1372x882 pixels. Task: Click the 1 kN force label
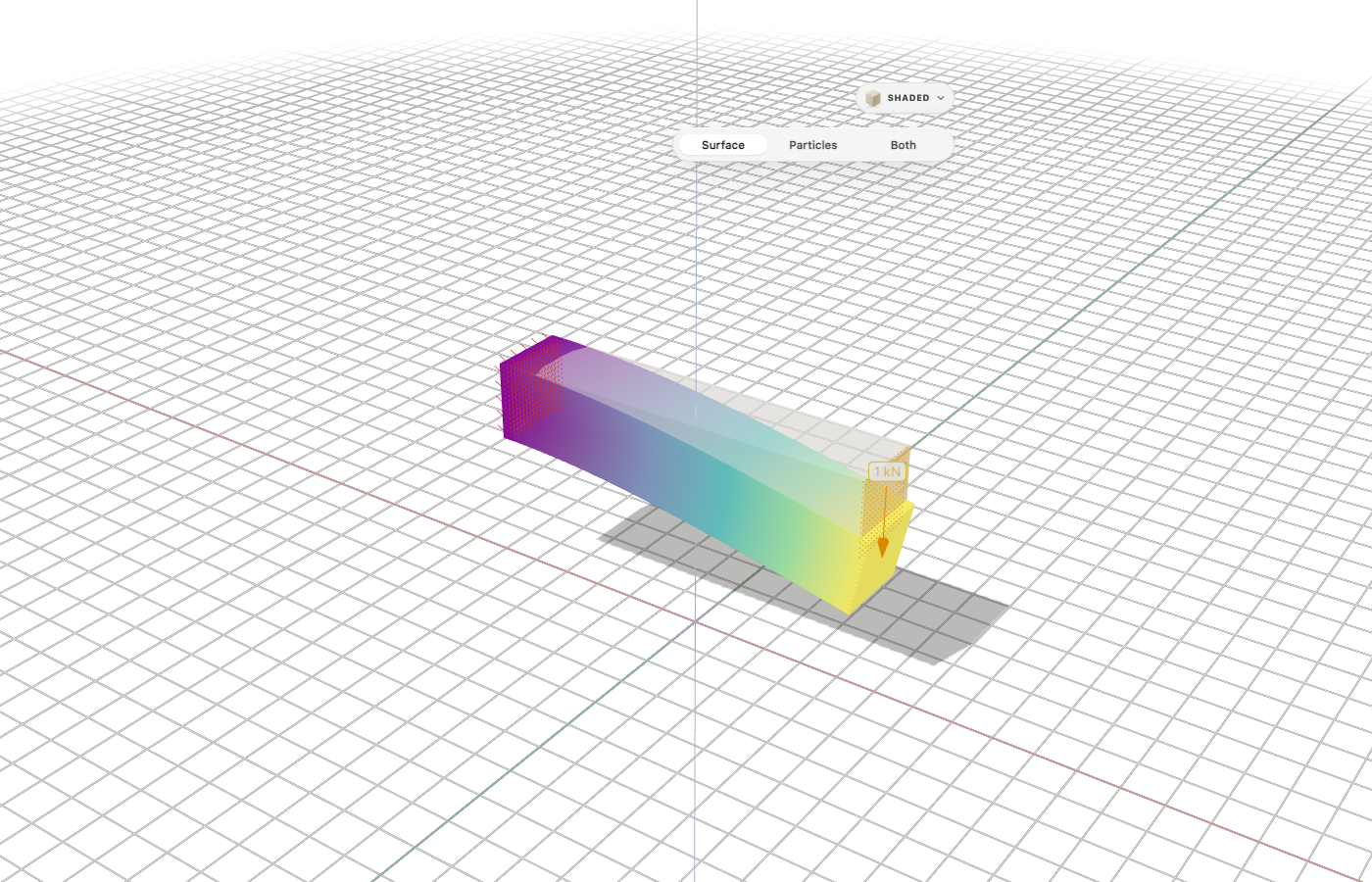(887, 472)
